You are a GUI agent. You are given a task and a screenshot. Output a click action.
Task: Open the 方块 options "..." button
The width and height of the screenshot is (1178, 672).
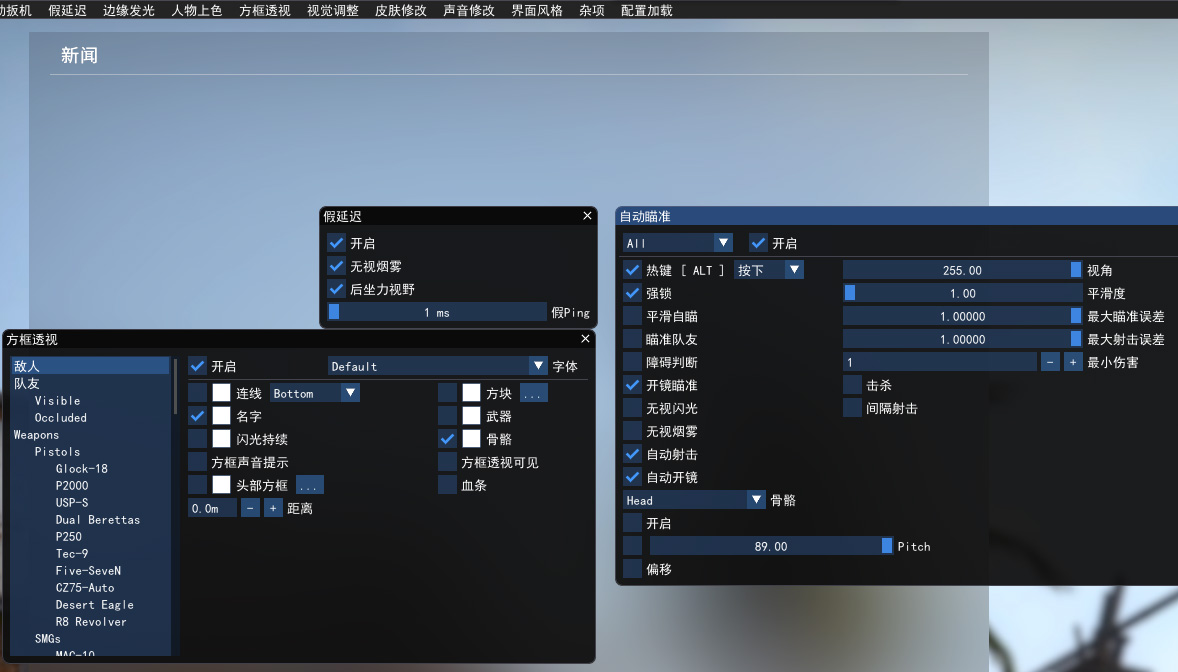click(533, 393)
